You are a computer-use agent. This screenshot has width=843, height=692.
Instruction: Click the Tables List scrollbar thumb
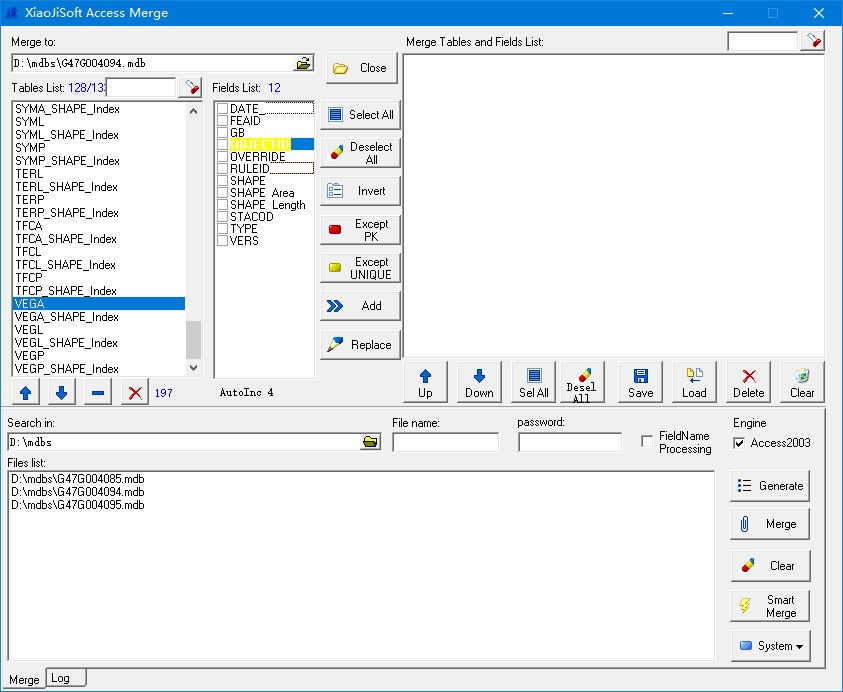point(194,340)
